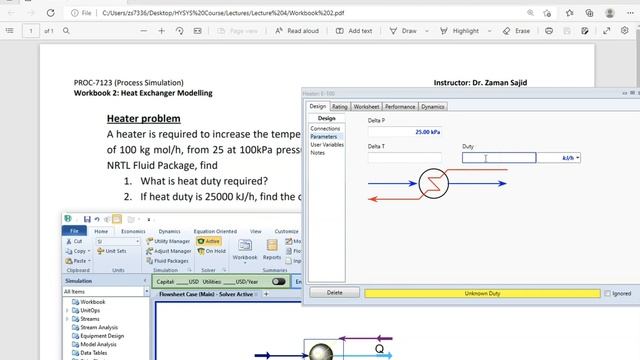Click Unit Sets in HYSYS ribbon
Screen dimensions: 640x360
[x=111, y=251]
